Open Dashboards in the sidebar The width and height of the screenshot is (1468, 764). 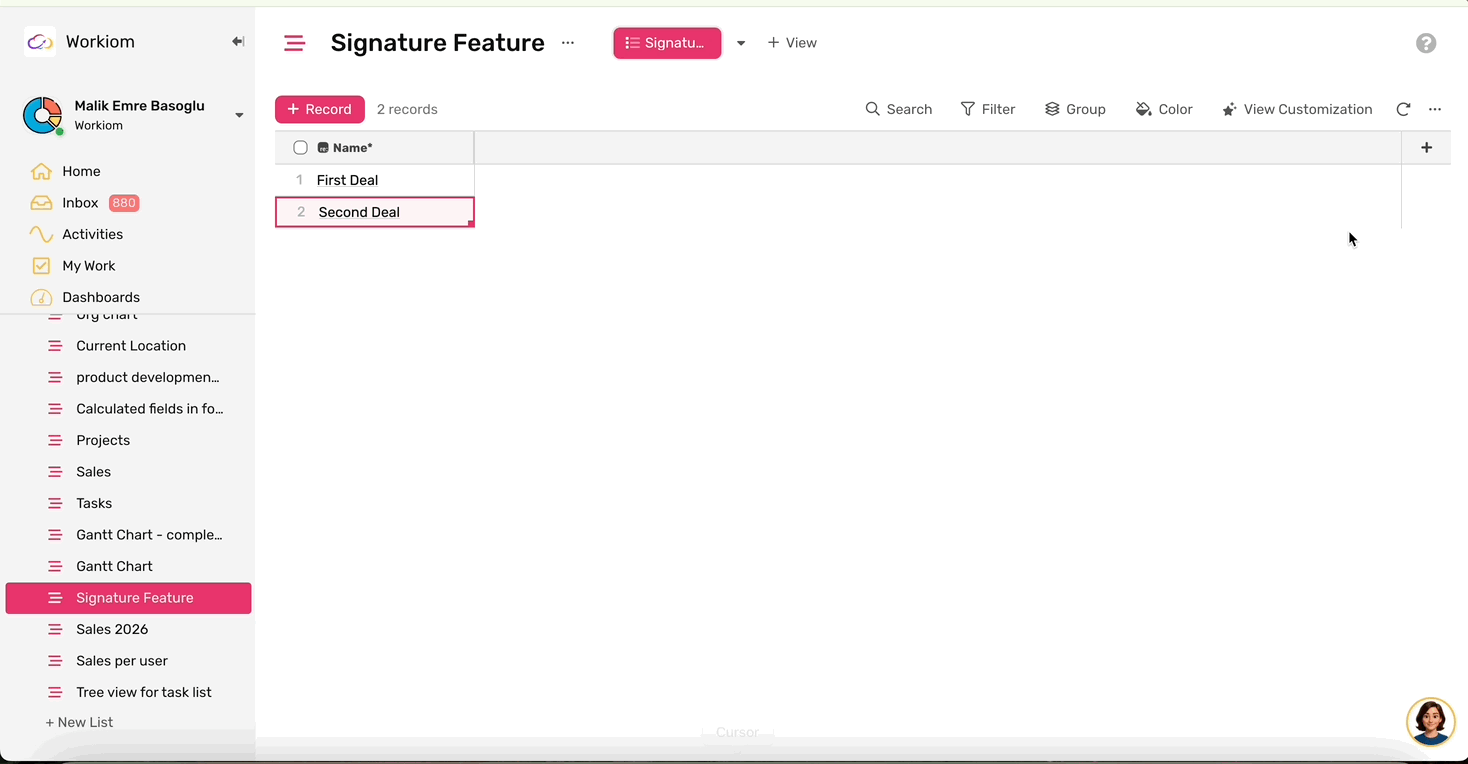pyautogui.click(x=85, y=297)
